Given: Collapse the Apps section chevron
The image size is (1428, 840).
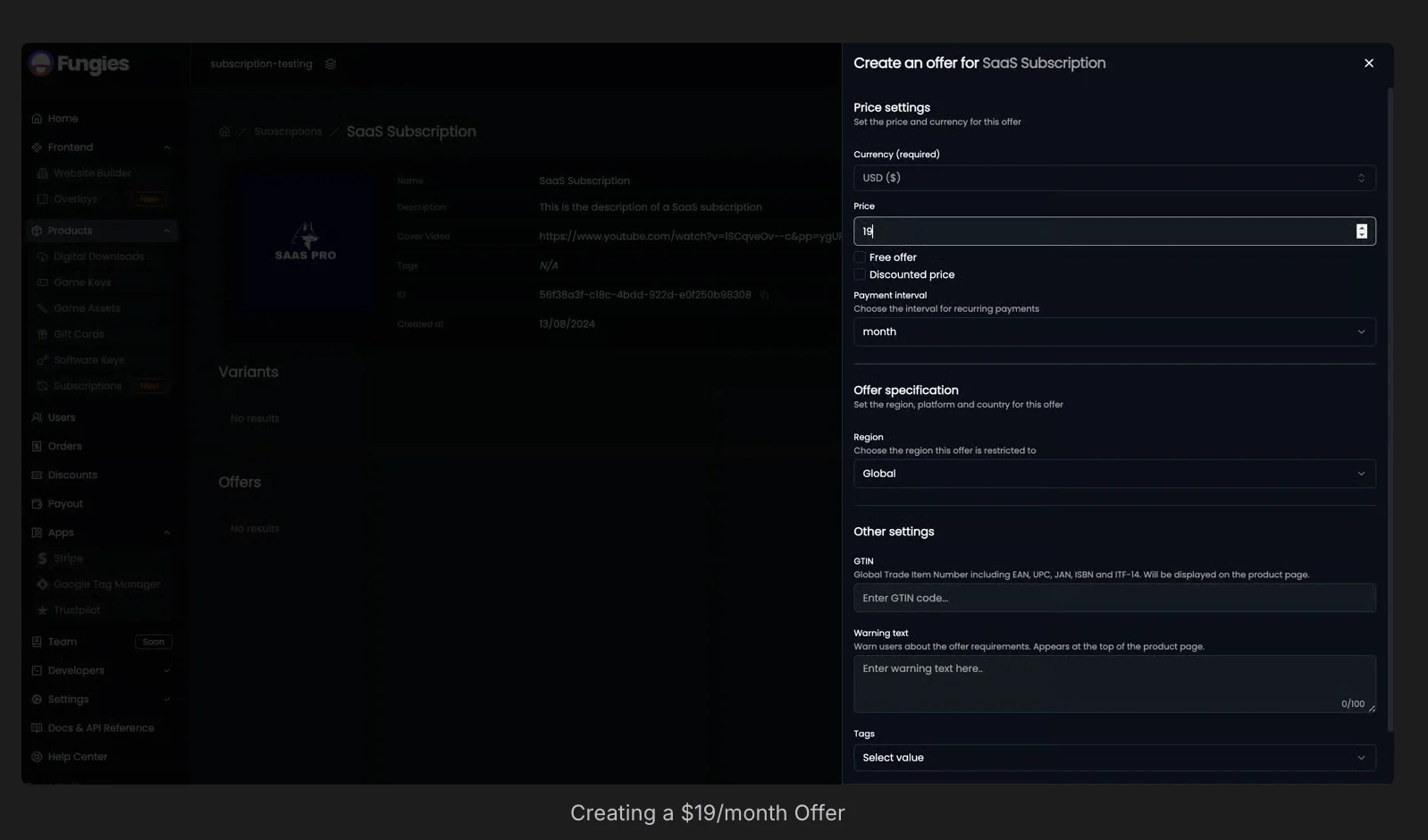Looking at the screenshot, I should [x=166, y=533].
